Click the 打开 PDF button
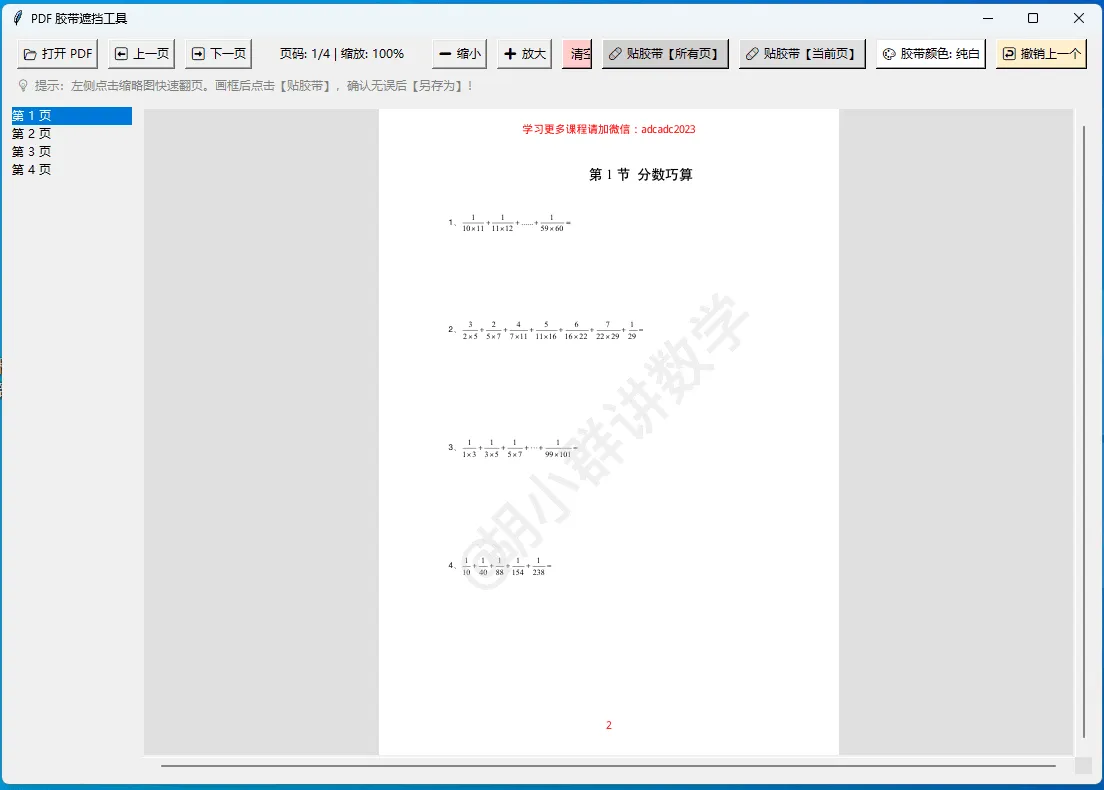This screenshot has width=1104, height=790. point(57,54)
